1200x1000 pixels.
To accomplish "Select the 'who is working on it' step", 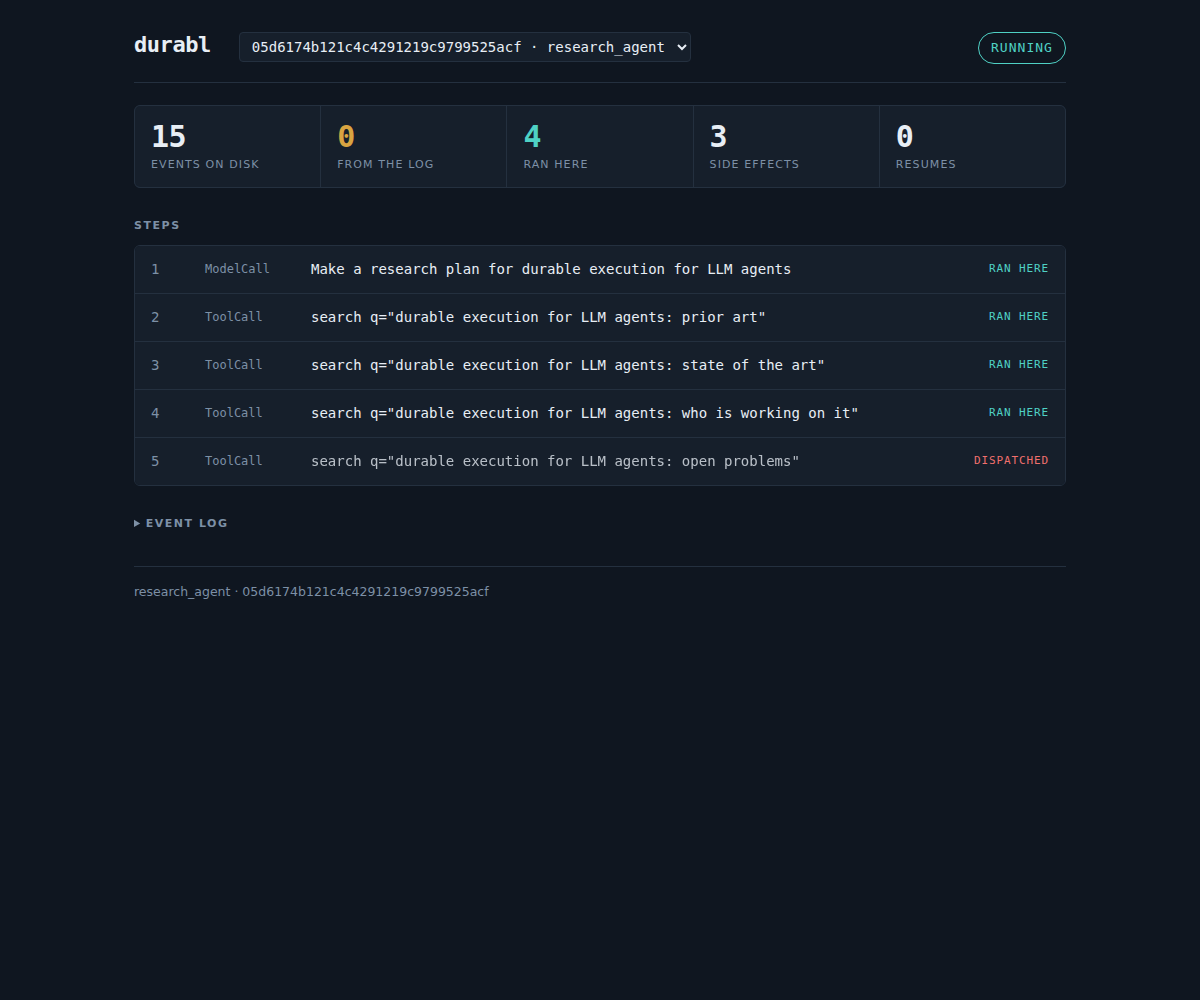I will (x=600, y=414).
